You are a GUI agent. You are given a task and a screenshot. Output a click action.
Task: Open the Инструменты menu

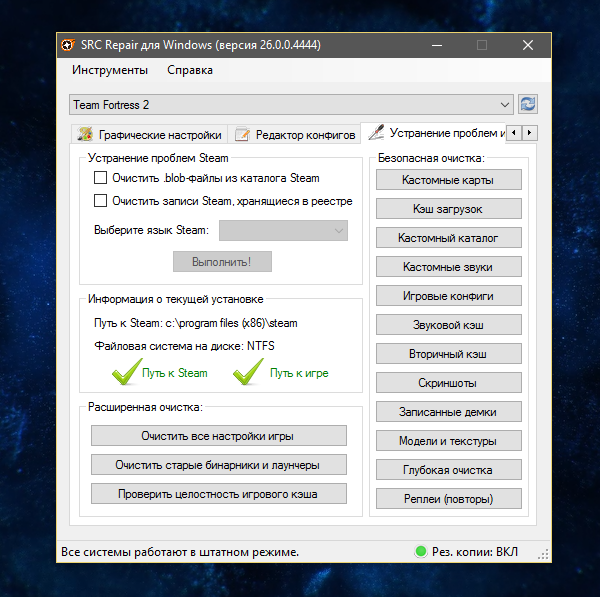(110, 70)
